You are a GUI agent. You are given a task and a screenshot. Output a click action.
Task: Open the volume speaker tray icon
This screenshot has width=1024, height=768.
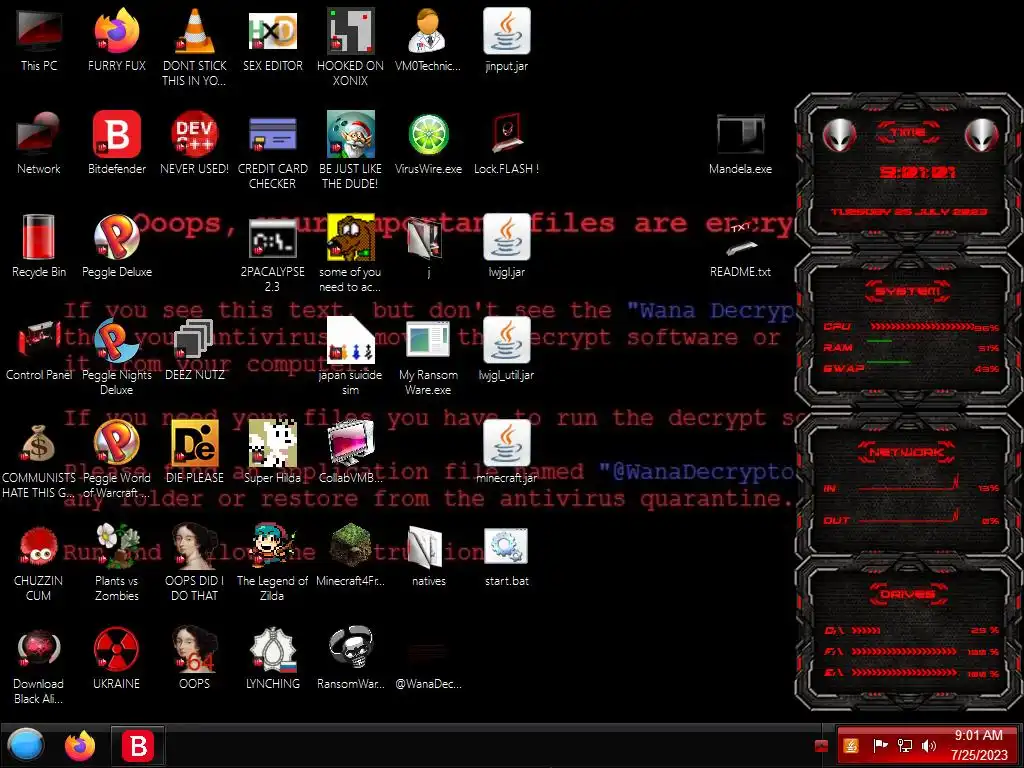(x=928, y=746)
